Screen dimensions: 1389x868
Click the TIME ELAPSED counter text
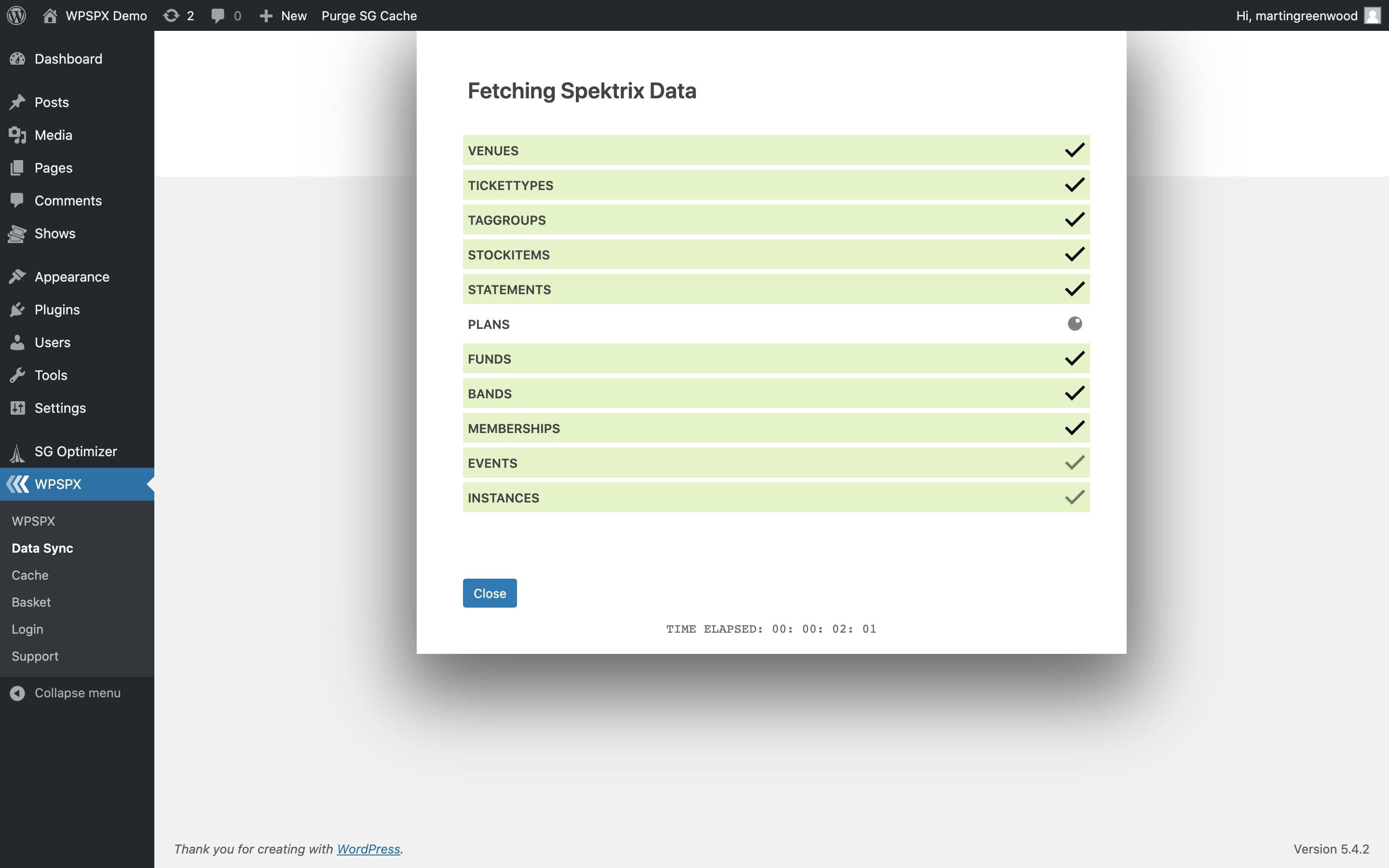click(x=771, y=629)
